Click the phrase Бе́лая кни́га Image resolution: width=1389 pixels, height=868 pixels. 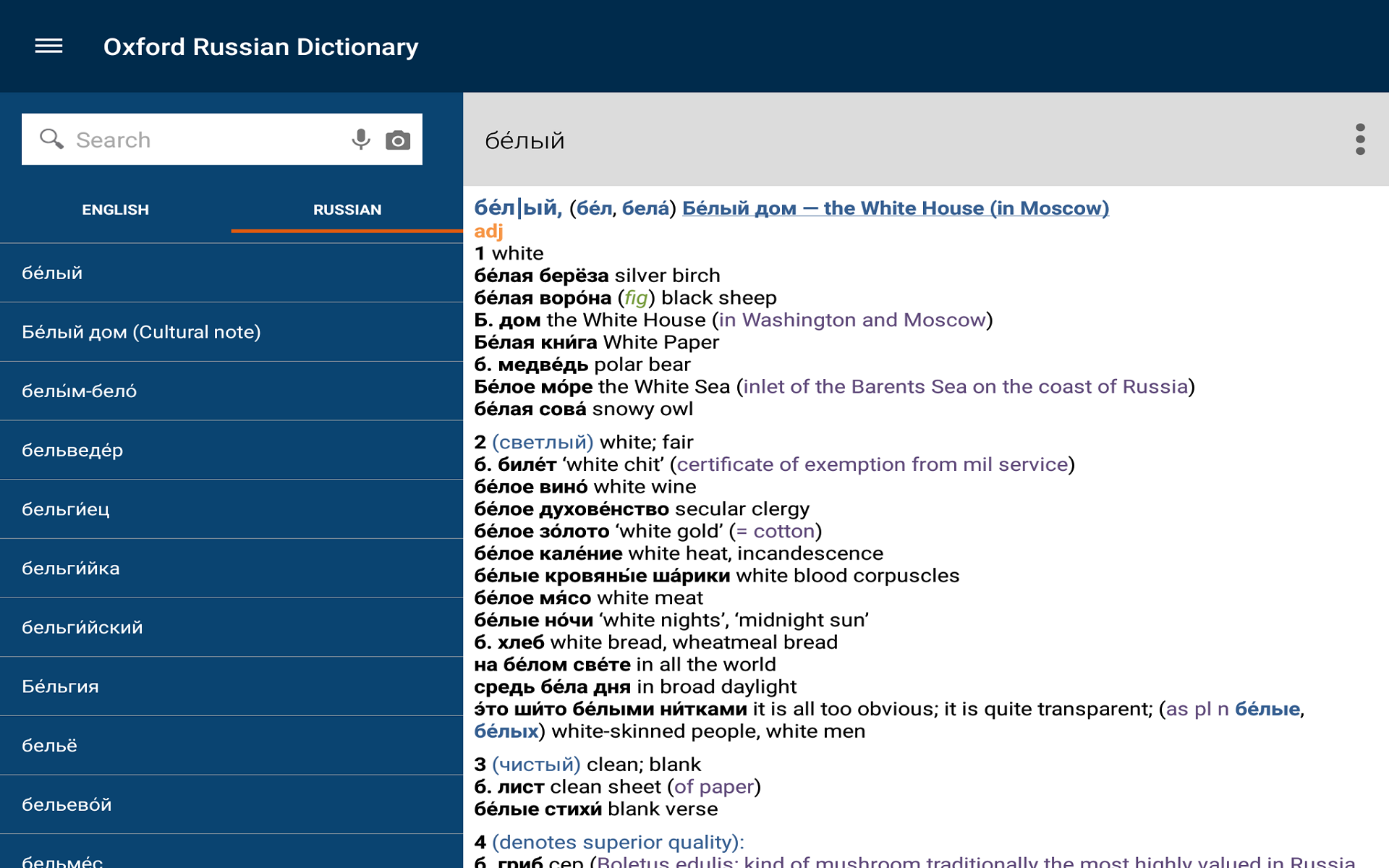[x=535, y=342]
